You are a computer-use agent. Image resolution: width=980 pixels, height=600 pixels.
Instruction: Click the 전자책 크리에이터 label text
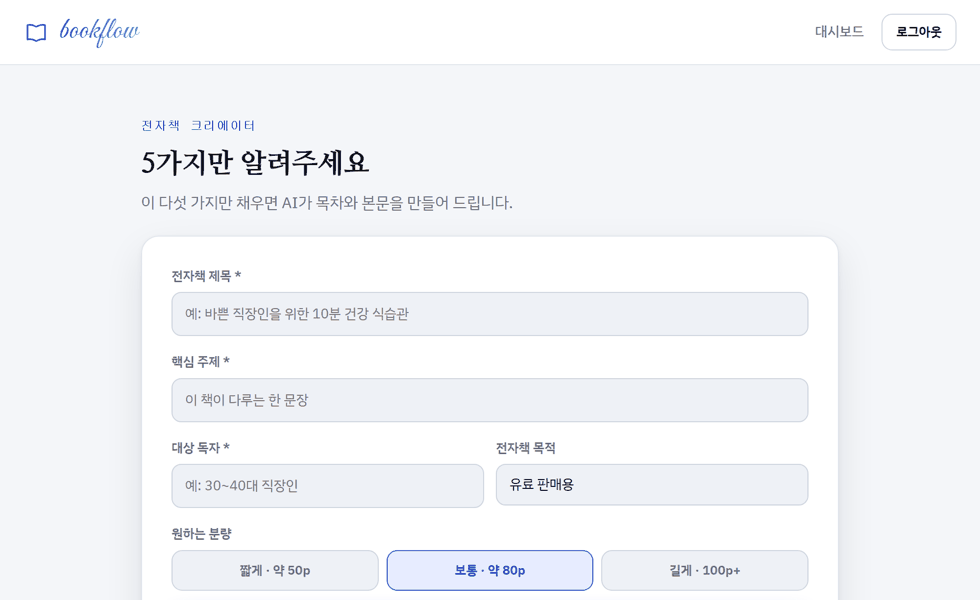(198, 126)
